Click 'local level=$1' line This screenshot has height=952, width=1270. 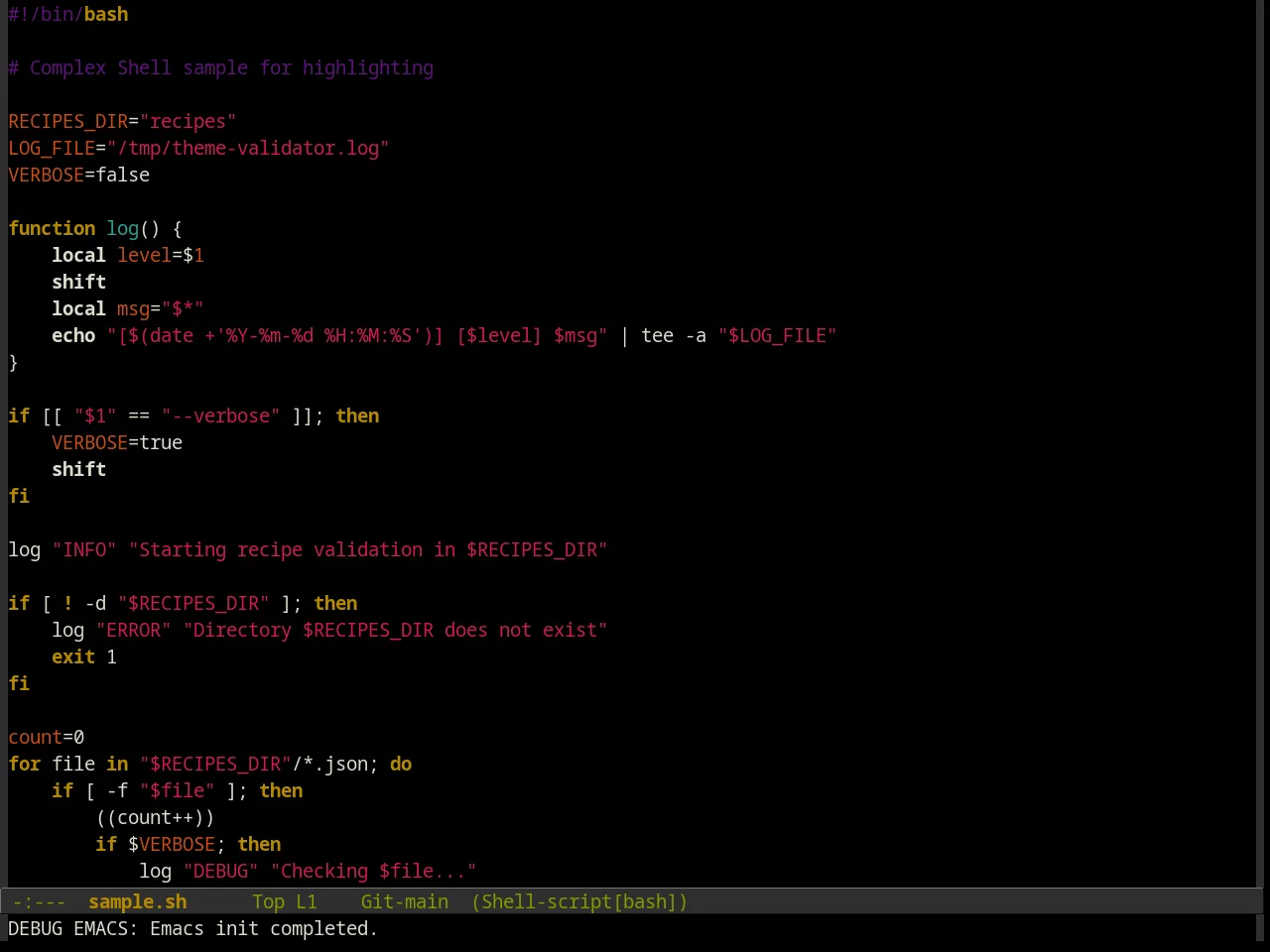point(128,255)
